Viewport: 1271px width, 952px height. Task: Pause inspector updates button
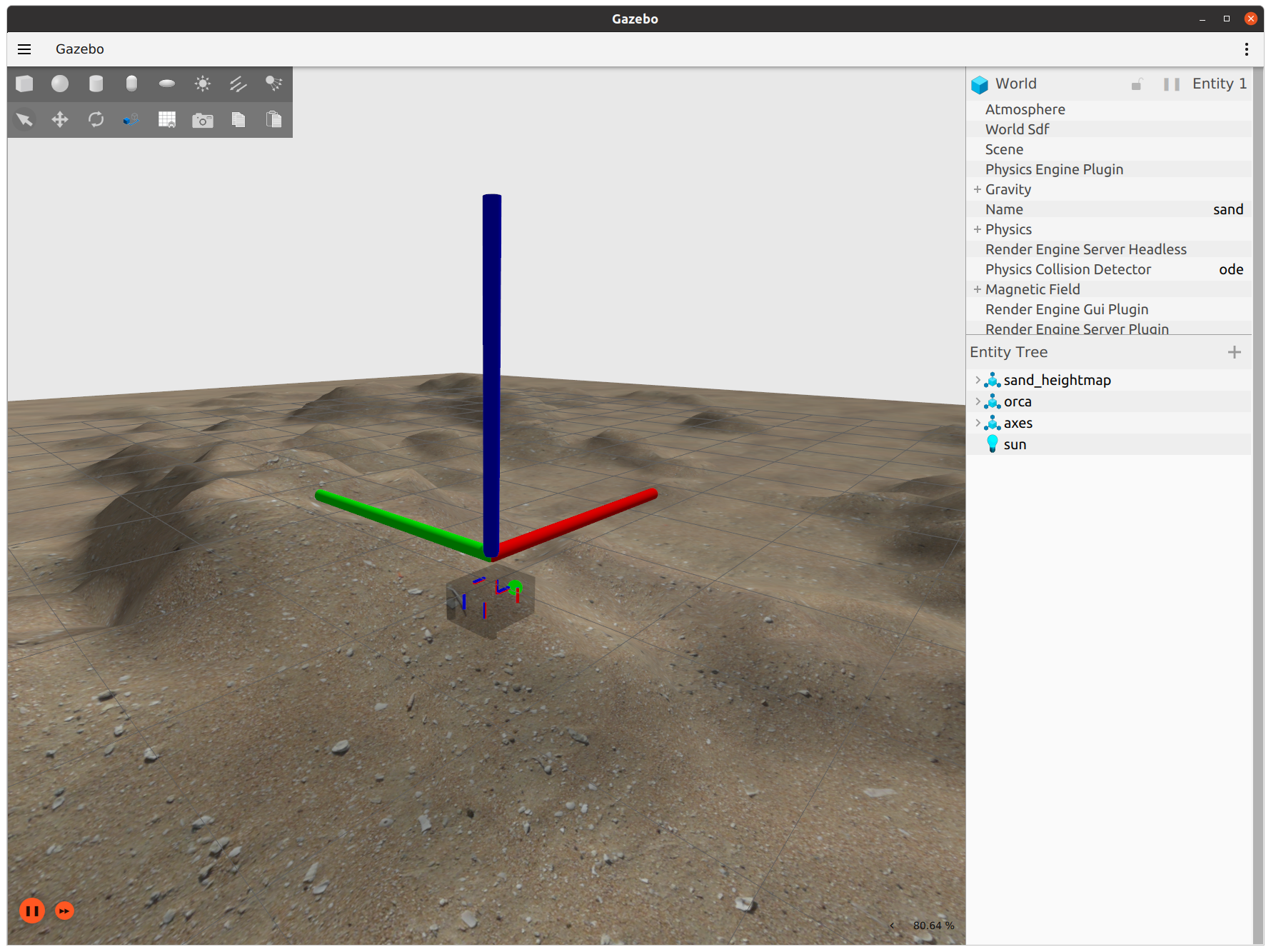(1171, 84)
